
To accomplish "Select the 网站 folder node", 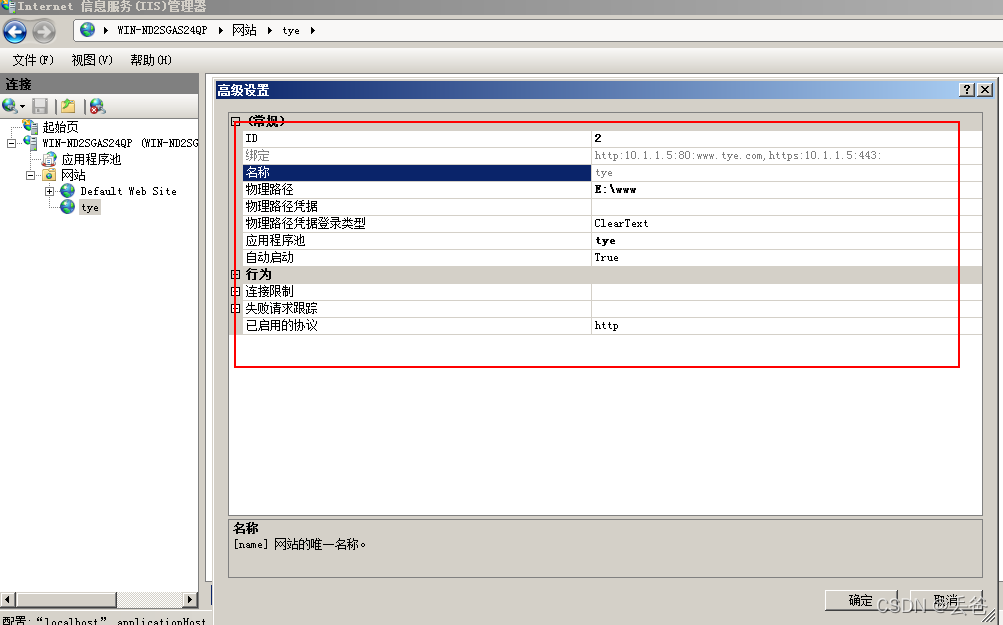I will [74, 175].
